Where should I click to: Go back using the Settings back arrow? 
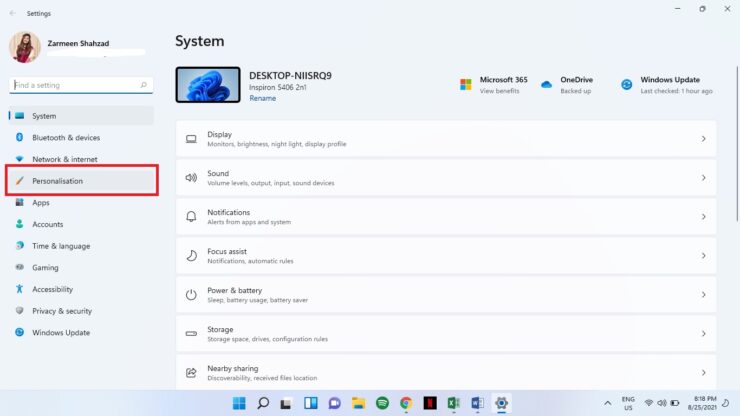[10, 13]
